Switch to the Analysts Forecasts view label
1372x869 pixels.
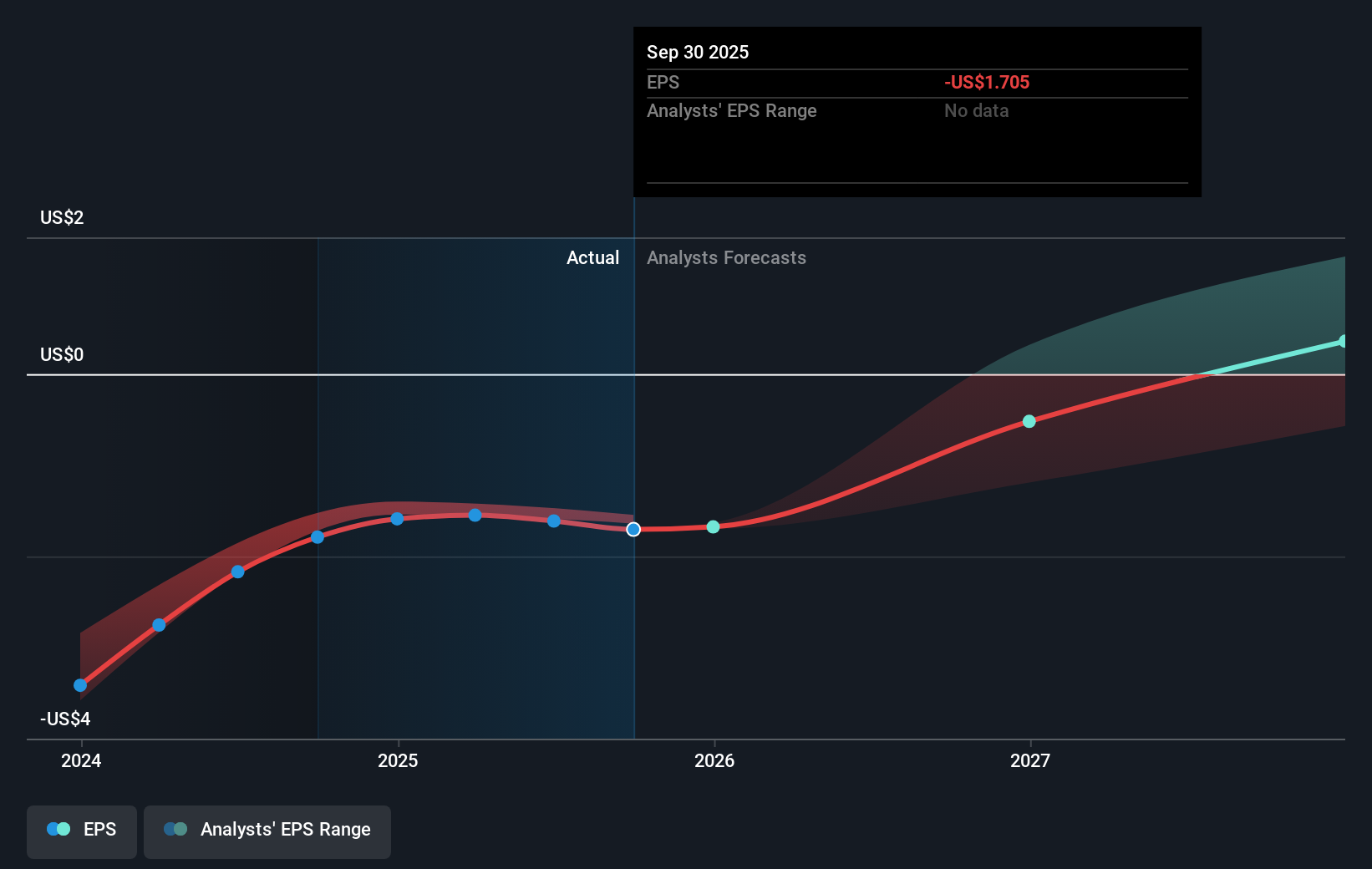point(726,257)
